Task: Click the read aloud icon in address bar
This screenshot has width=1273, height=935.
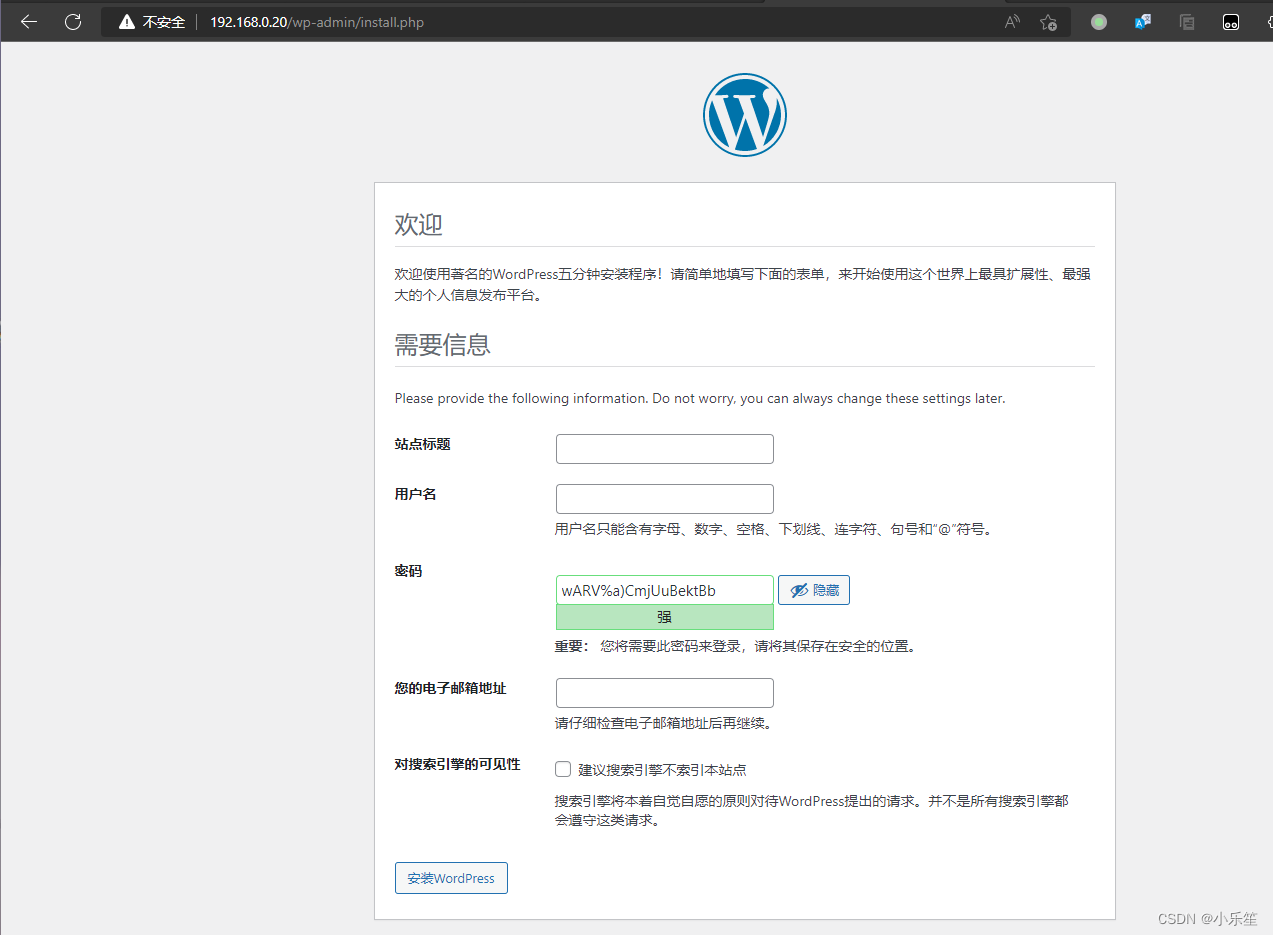Action: 1012,22
